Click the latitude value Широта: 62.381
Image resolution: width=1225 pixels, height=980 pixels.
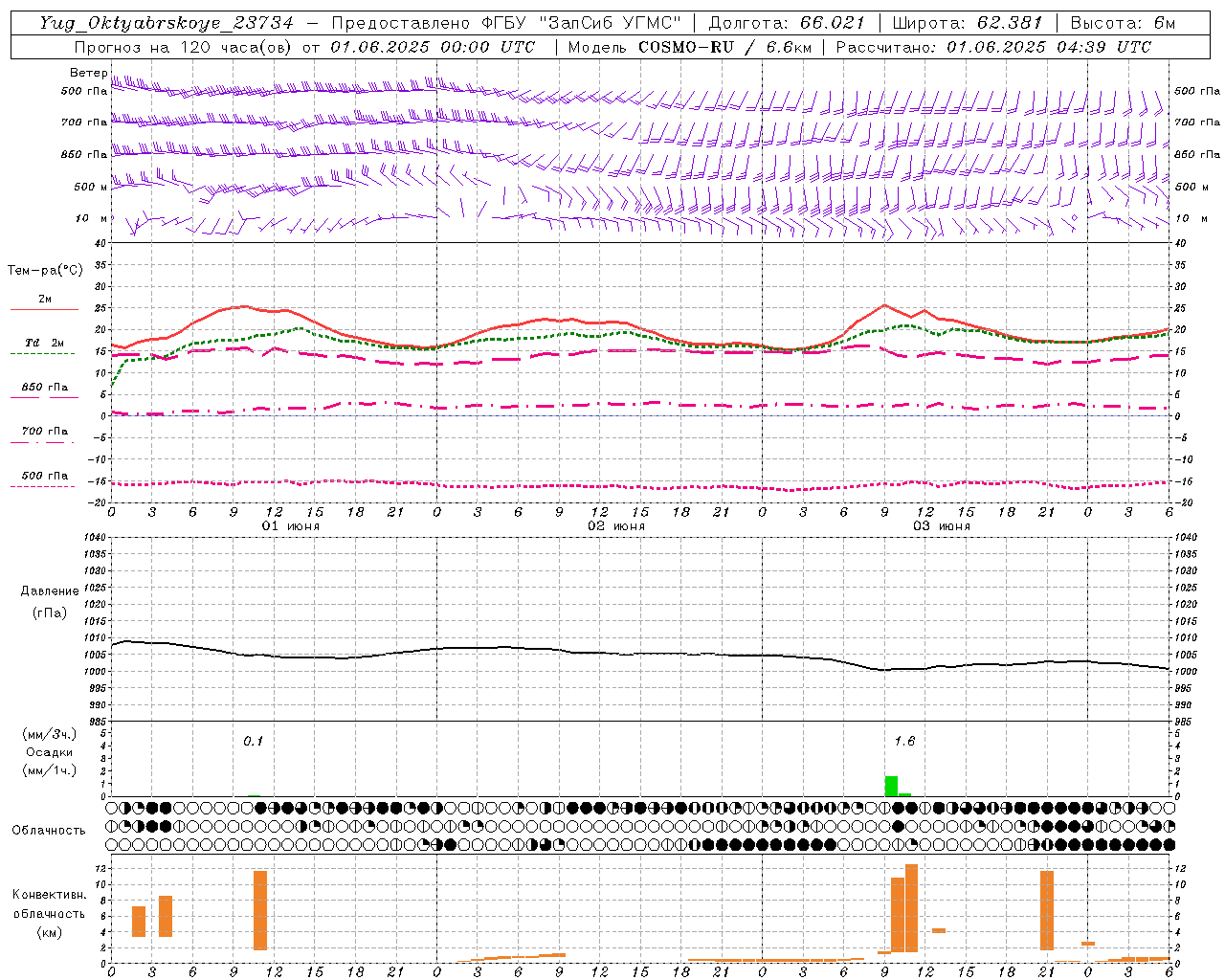pos(968,23)
